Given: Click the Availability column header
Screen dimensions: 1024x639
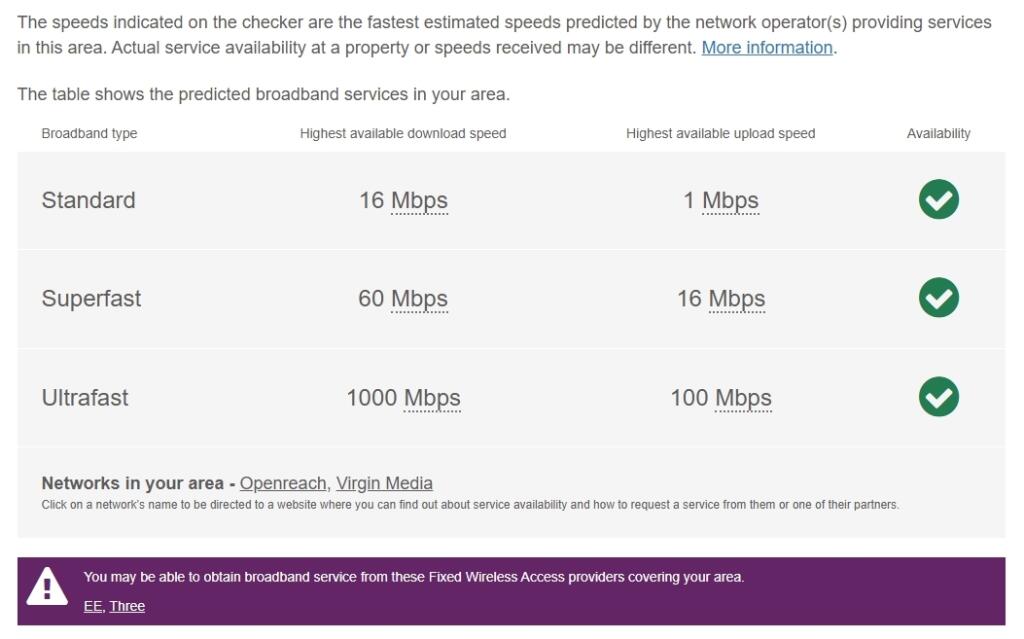Looking at the screenshot, I should pos(938,133).
